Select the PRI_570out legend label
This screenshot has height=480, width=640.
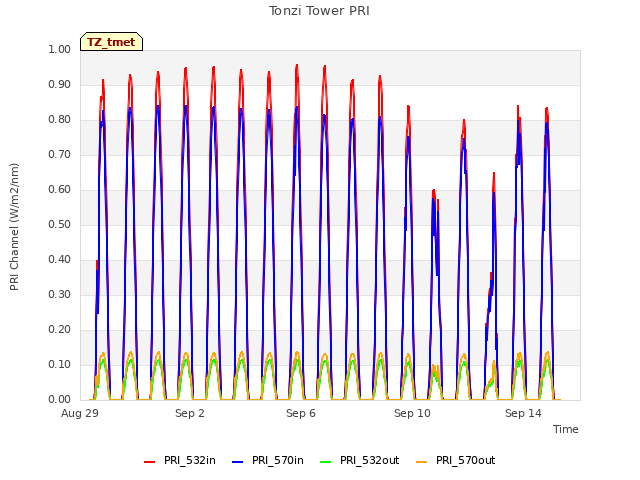(x=465, y=460)
